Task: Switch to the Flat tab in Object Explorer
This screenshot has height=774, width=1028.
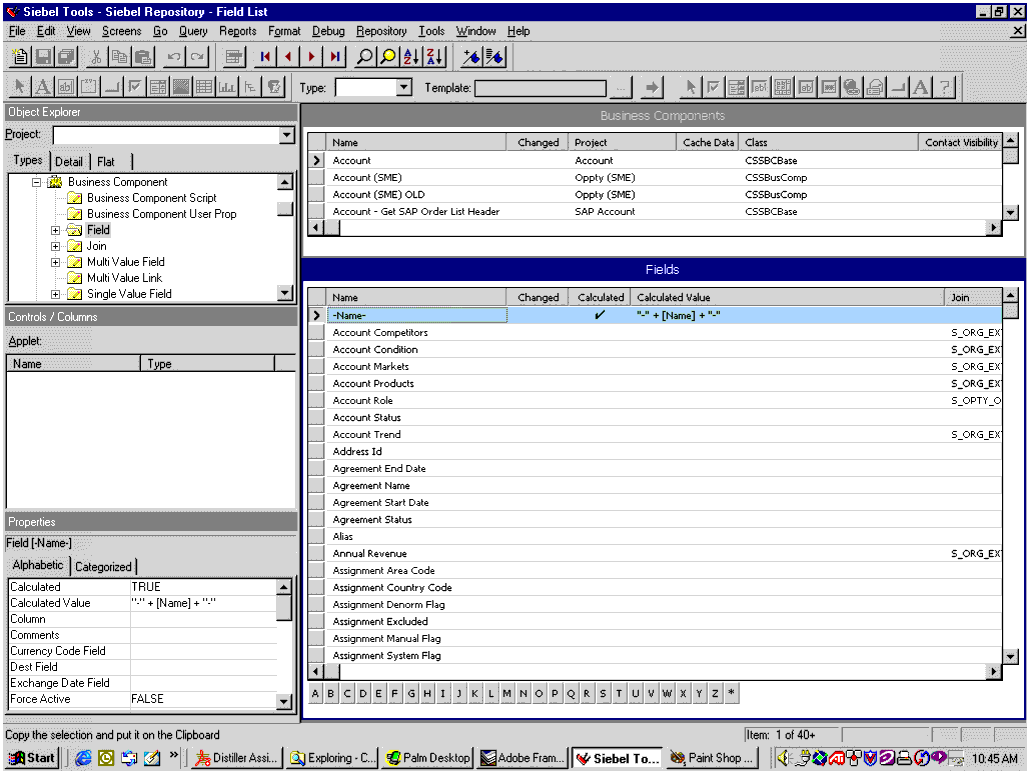Action: (x=106, y=162)
